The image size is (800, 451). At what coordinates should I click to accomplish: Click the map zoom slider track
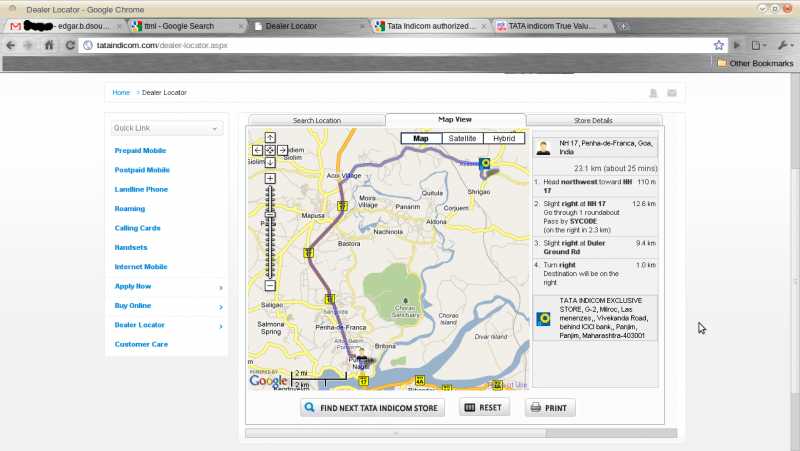270,232
